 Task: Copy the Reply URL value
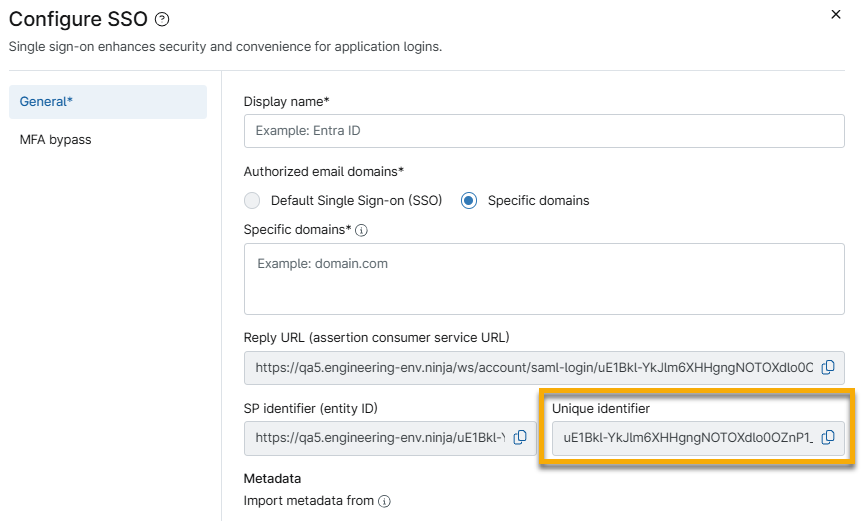(828, 368)
